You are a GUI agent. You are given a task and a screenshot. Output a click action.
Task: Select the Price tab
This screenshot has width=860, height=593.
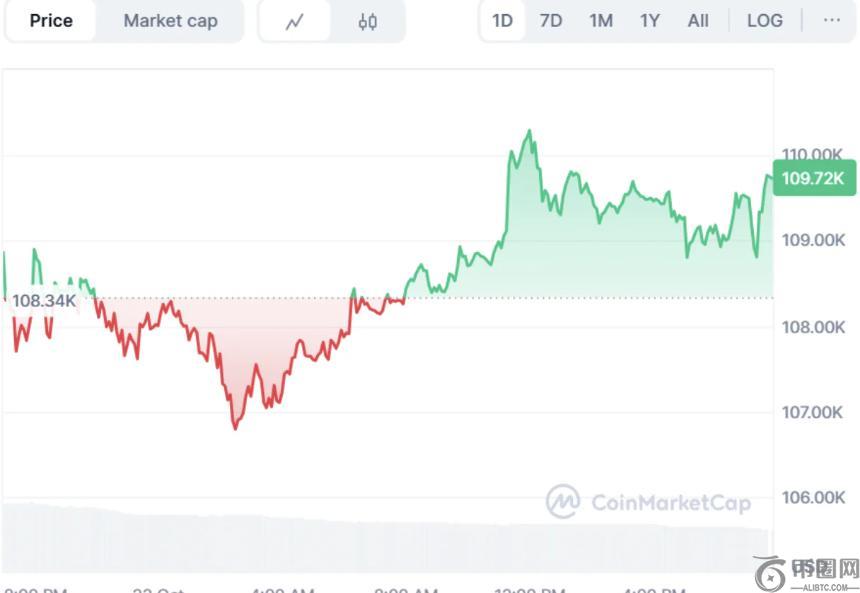(51, 21)
